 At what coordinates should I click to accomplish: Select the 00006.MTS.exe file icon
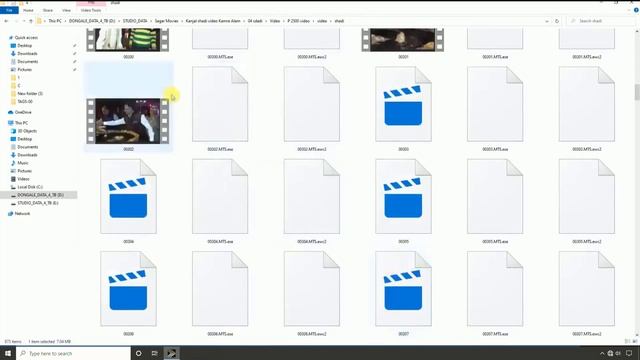pos(220,289)
